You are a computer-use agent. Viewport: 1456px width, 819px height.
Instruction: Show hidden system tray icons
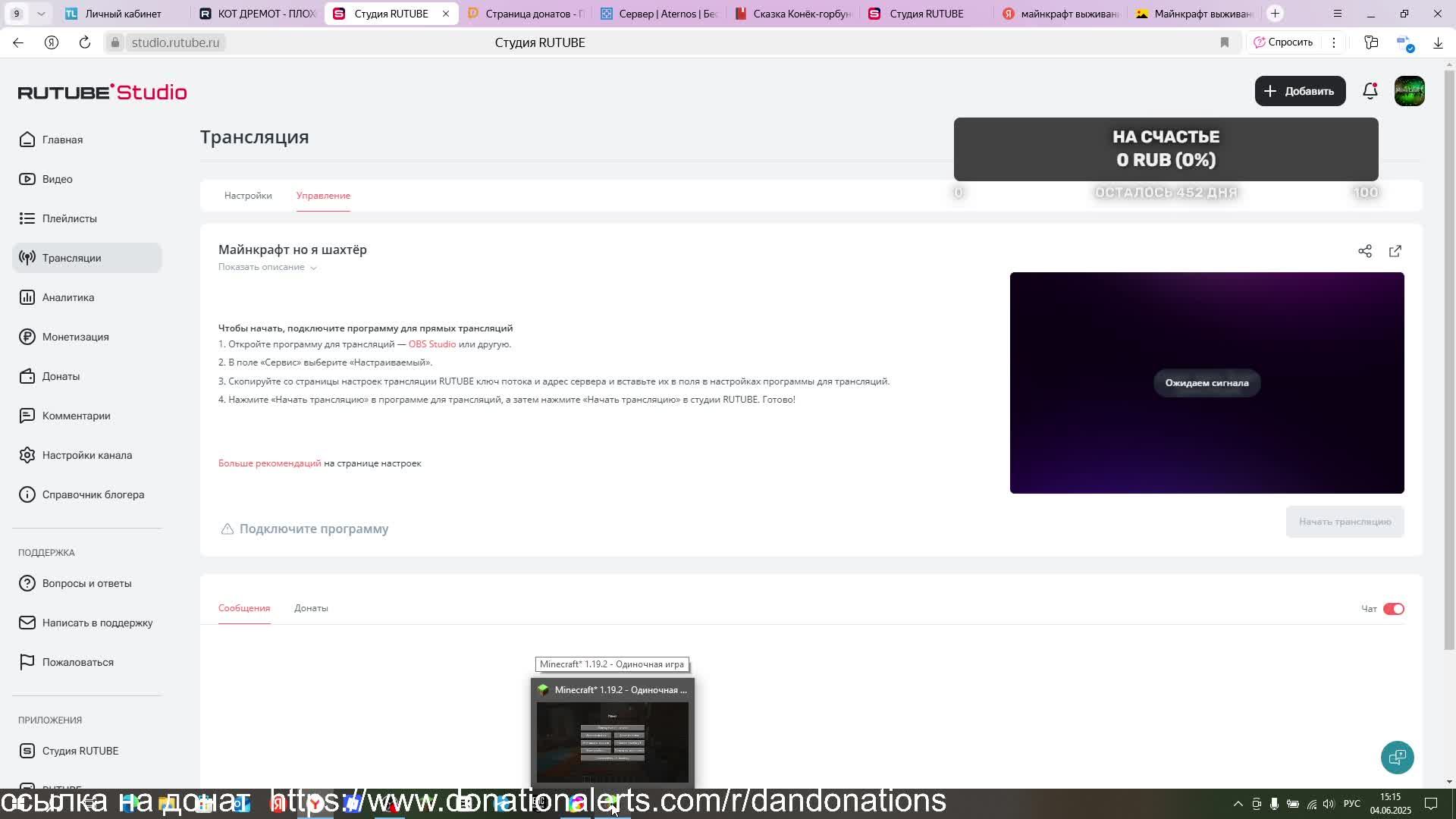1238,804
